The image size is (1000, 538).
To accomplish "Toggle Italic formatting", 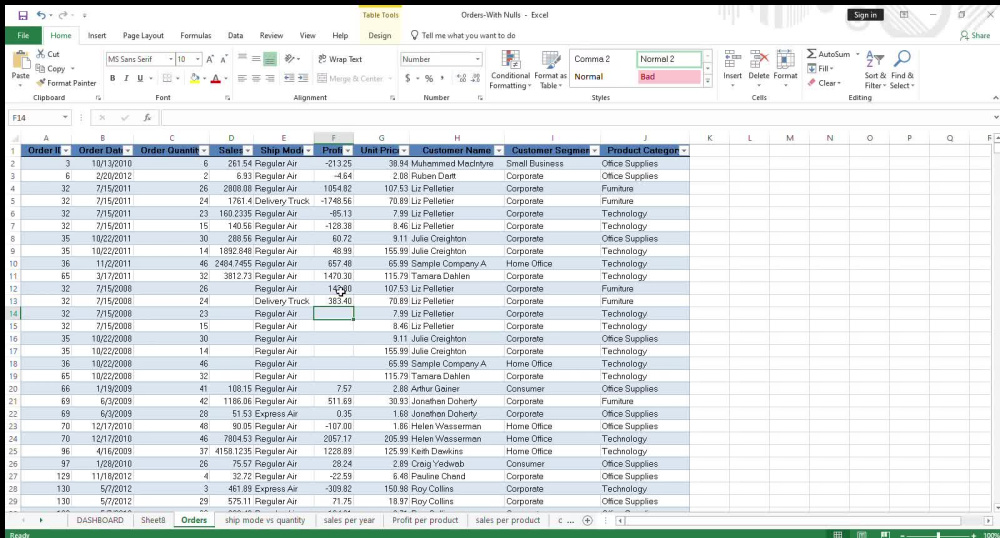I will click(x=126, y=78).
